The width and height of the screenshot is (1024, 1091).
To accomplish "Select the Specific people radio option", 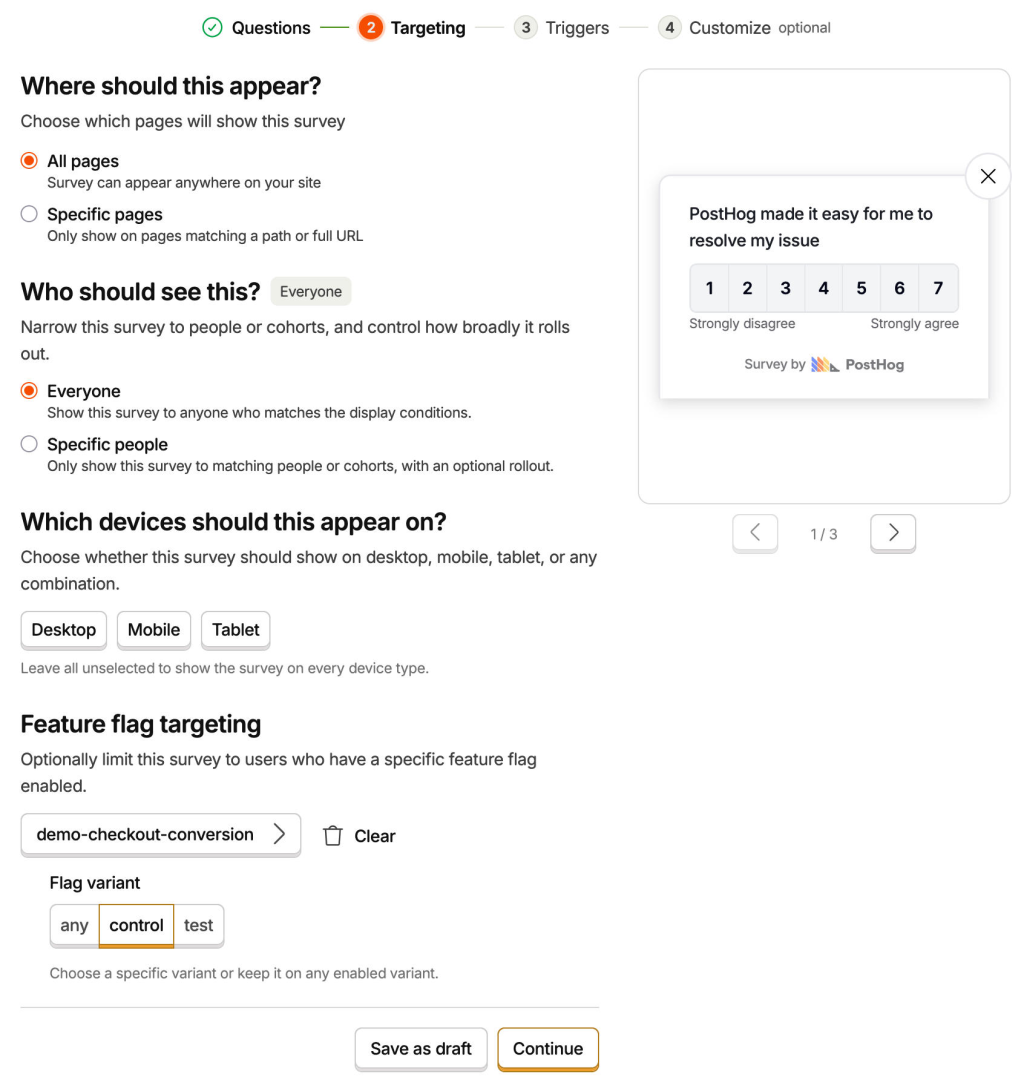I will (x=29, y=444).
